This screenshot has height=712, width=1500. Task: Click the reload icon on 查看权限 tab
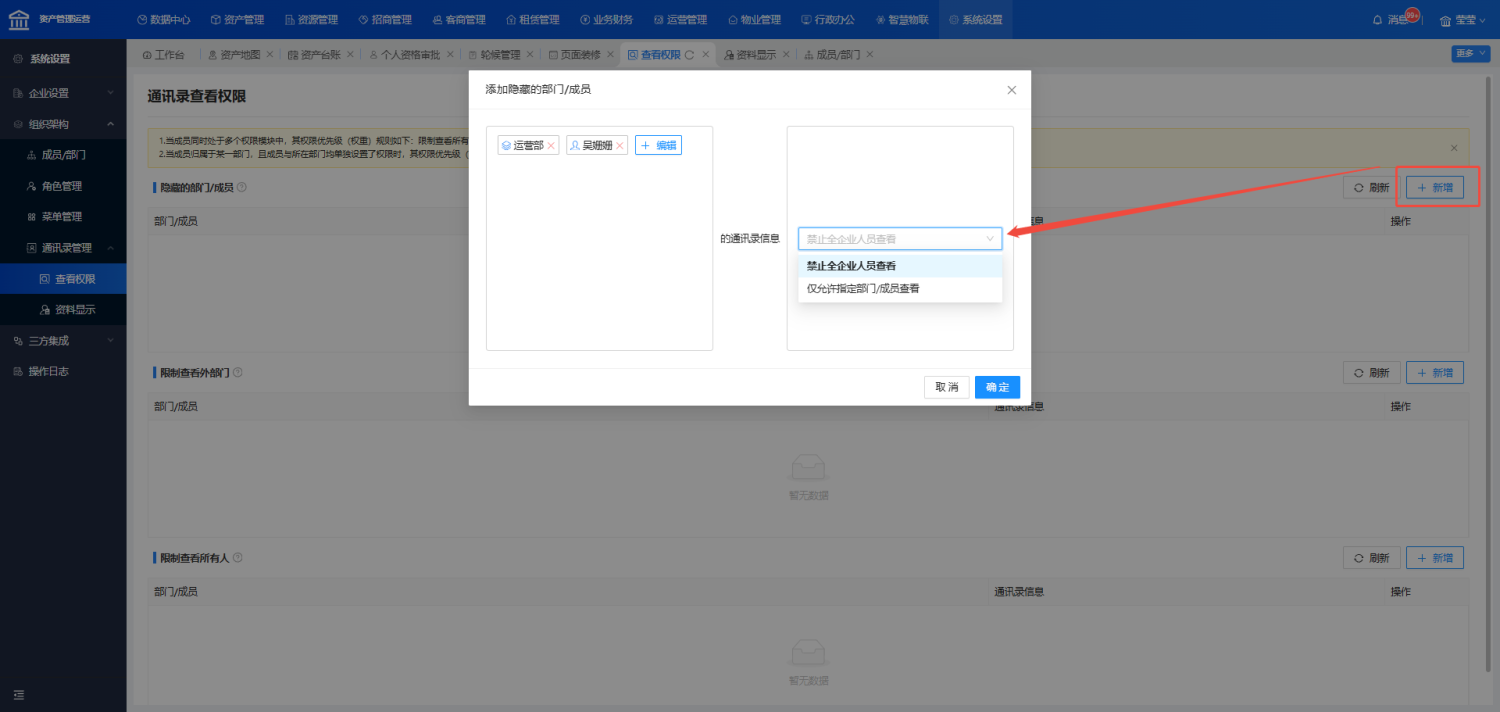pos(689,55)
